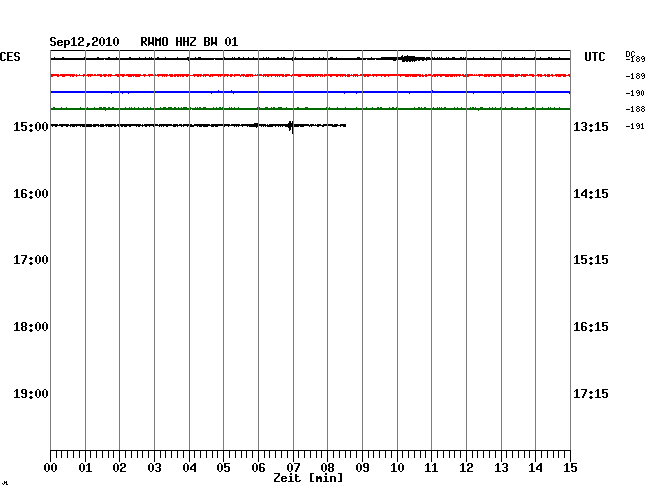Click the 05 minute axis tick label
The image size is (650, 494).
(x=223, y=468)
